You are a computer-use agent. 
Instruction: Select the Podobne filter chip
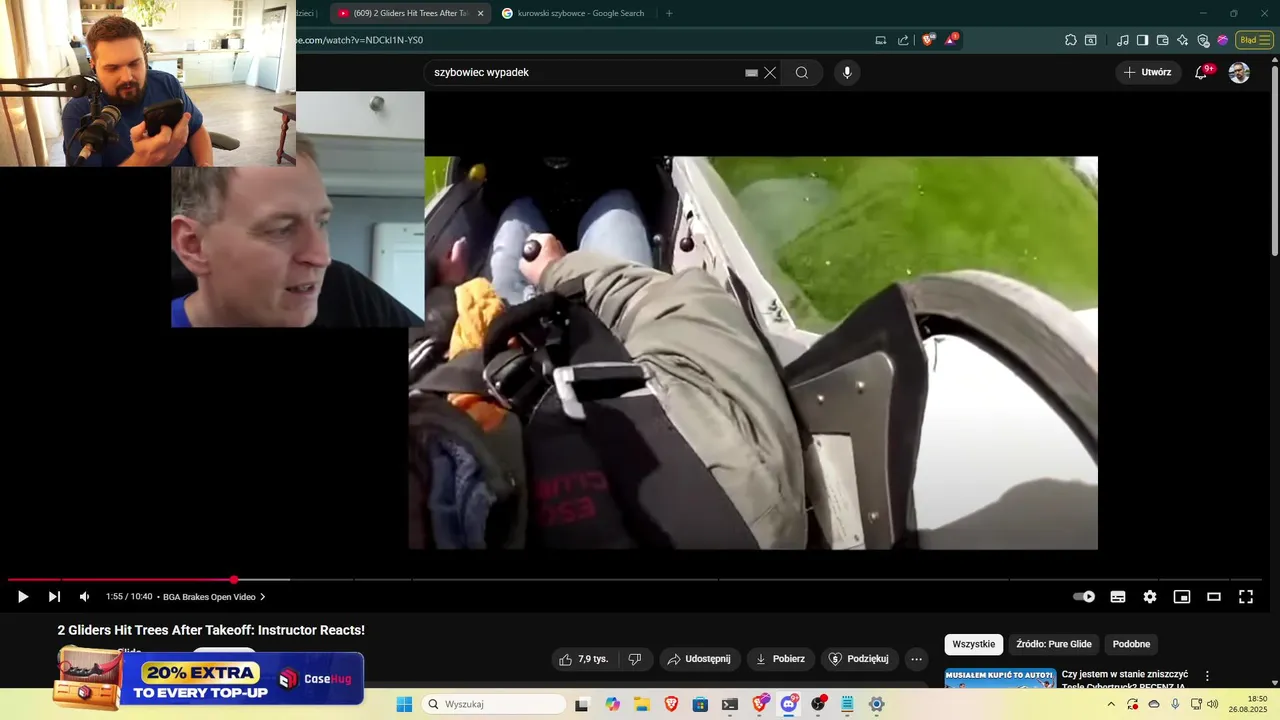click(x=1131, y=644)
